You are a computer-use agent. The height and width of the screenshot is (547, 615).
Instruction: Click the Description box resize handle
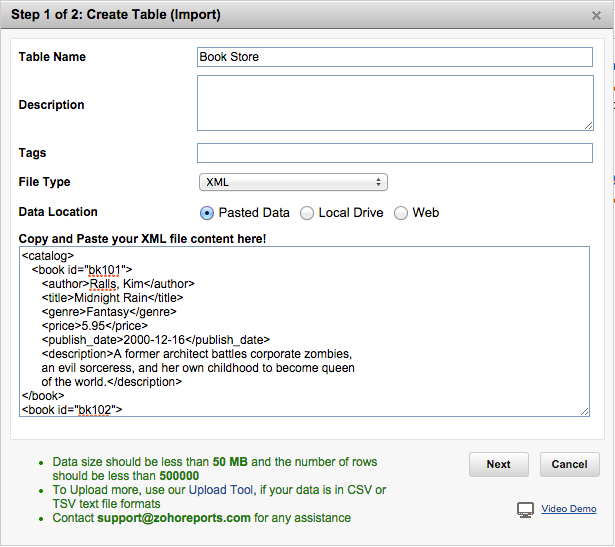[588, 125]
